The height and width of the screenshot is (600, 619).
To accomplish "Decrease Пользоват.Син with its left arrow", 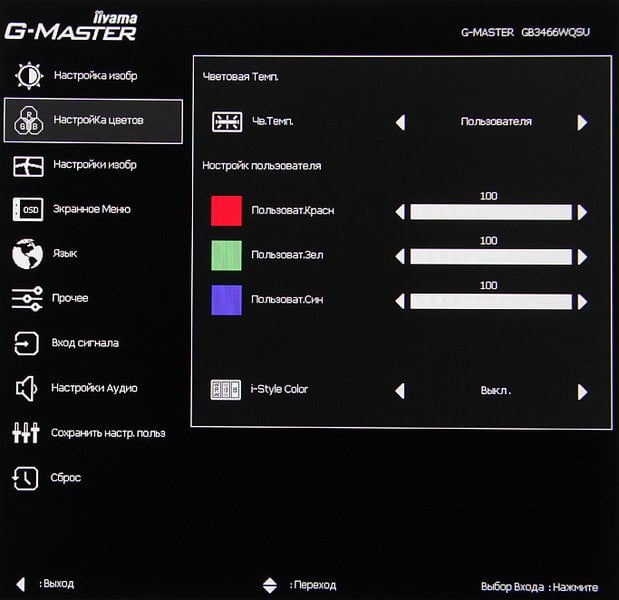I will [400, 302].
